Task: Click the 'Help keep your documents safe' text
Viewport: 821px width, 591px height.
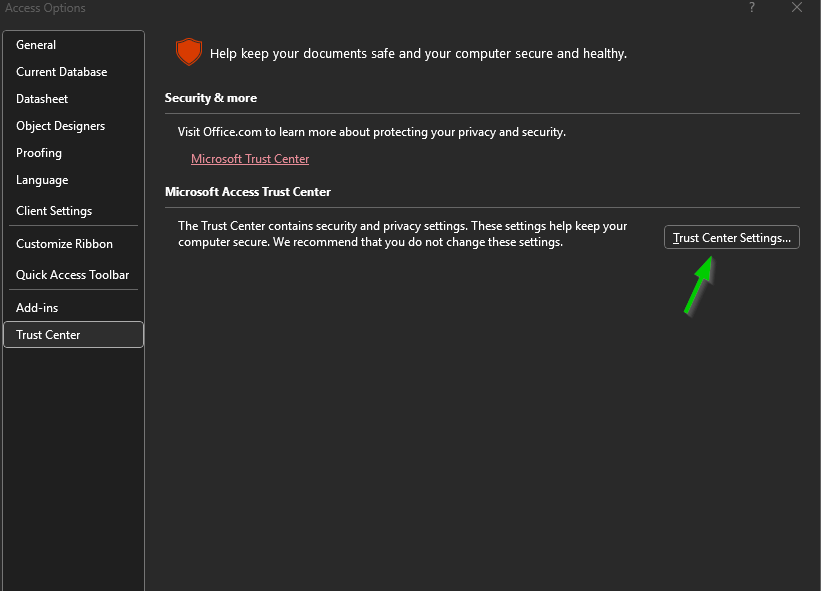Action: click(x=418, y=53)
